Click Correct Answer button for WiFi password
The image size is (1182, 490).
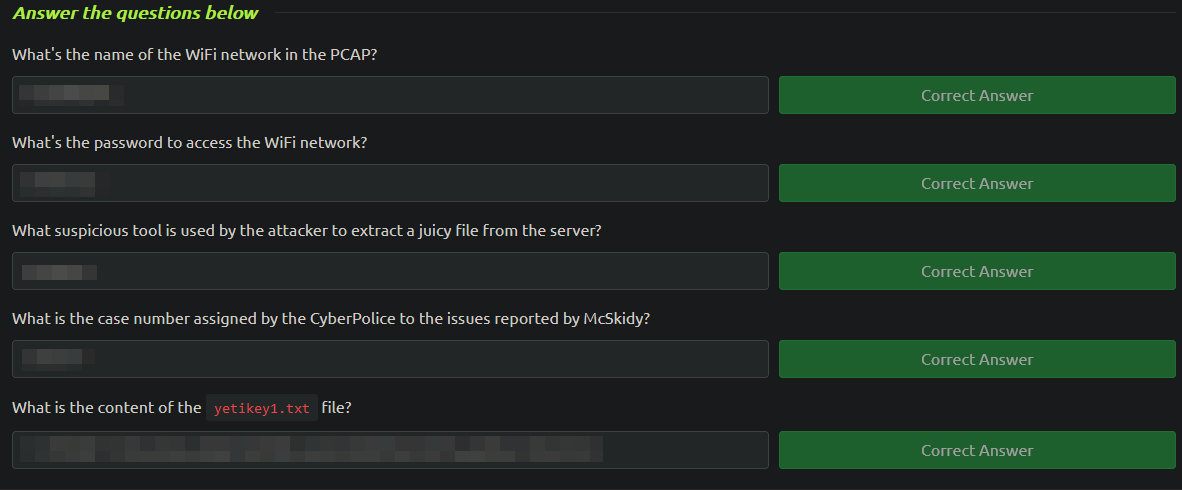click(977, 183)
